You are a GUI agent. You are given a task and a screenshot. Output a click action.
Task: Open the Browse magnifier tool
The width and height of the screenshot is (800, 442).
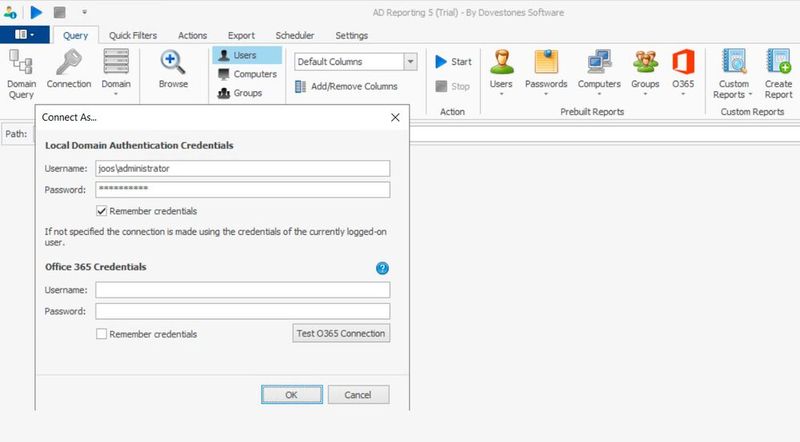[173, 69]
